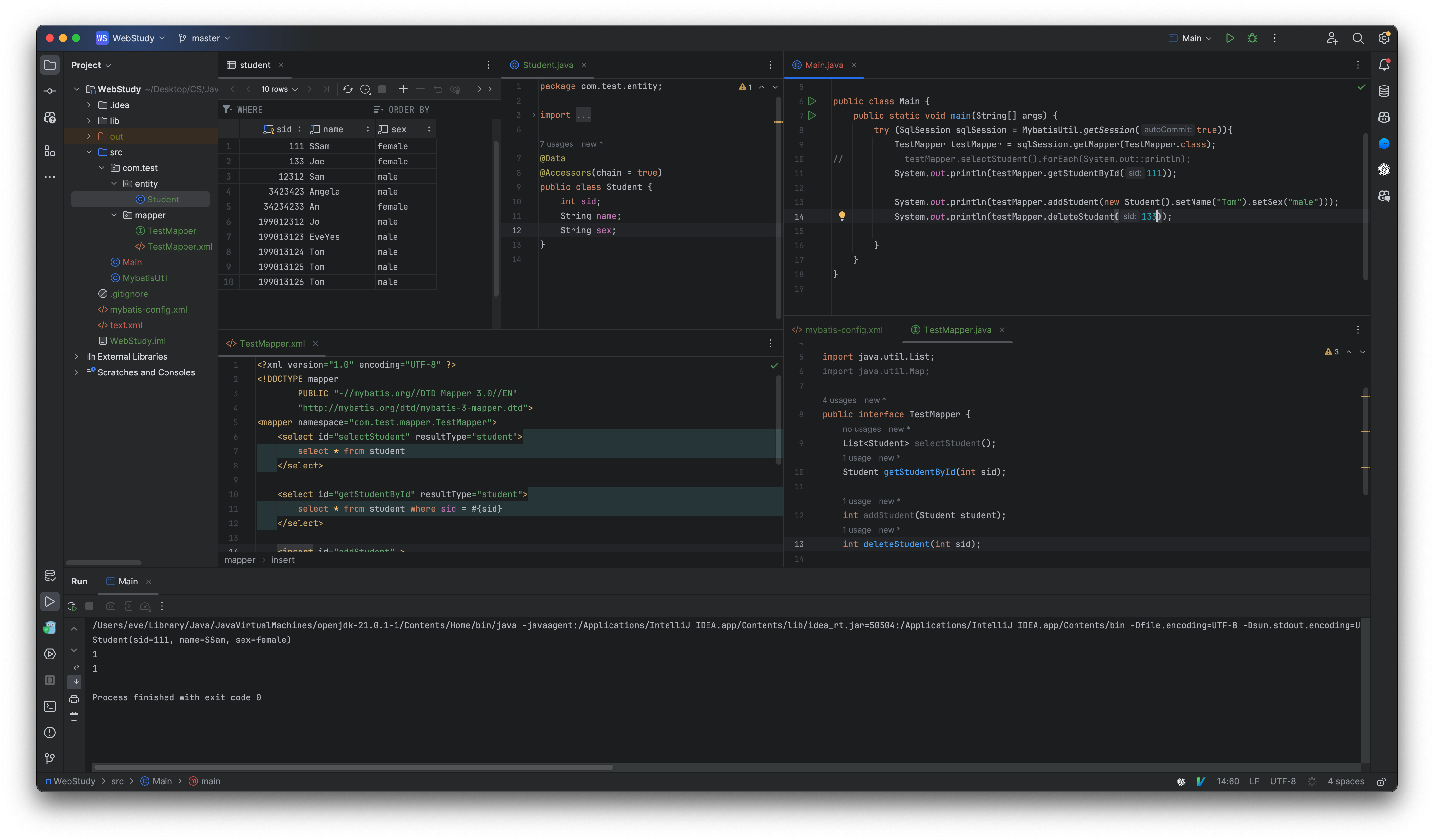Image resolution: width=1434 pixels, height=840 pixels.
Task: Start debugging using the bug icon
Action: (x=1253, y=38)
